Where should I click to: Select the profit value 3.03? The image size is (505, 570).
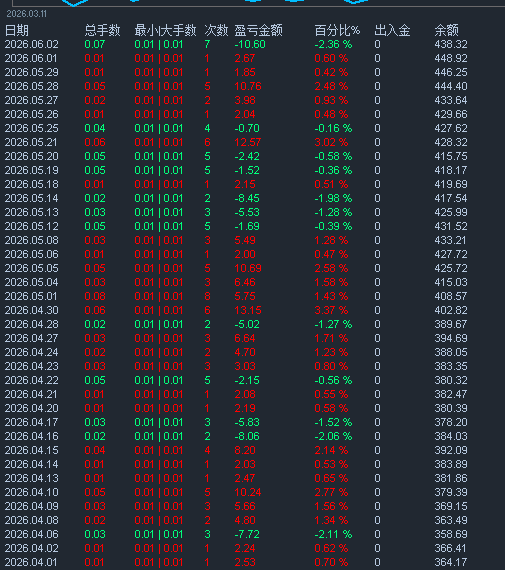pos(245,366)
